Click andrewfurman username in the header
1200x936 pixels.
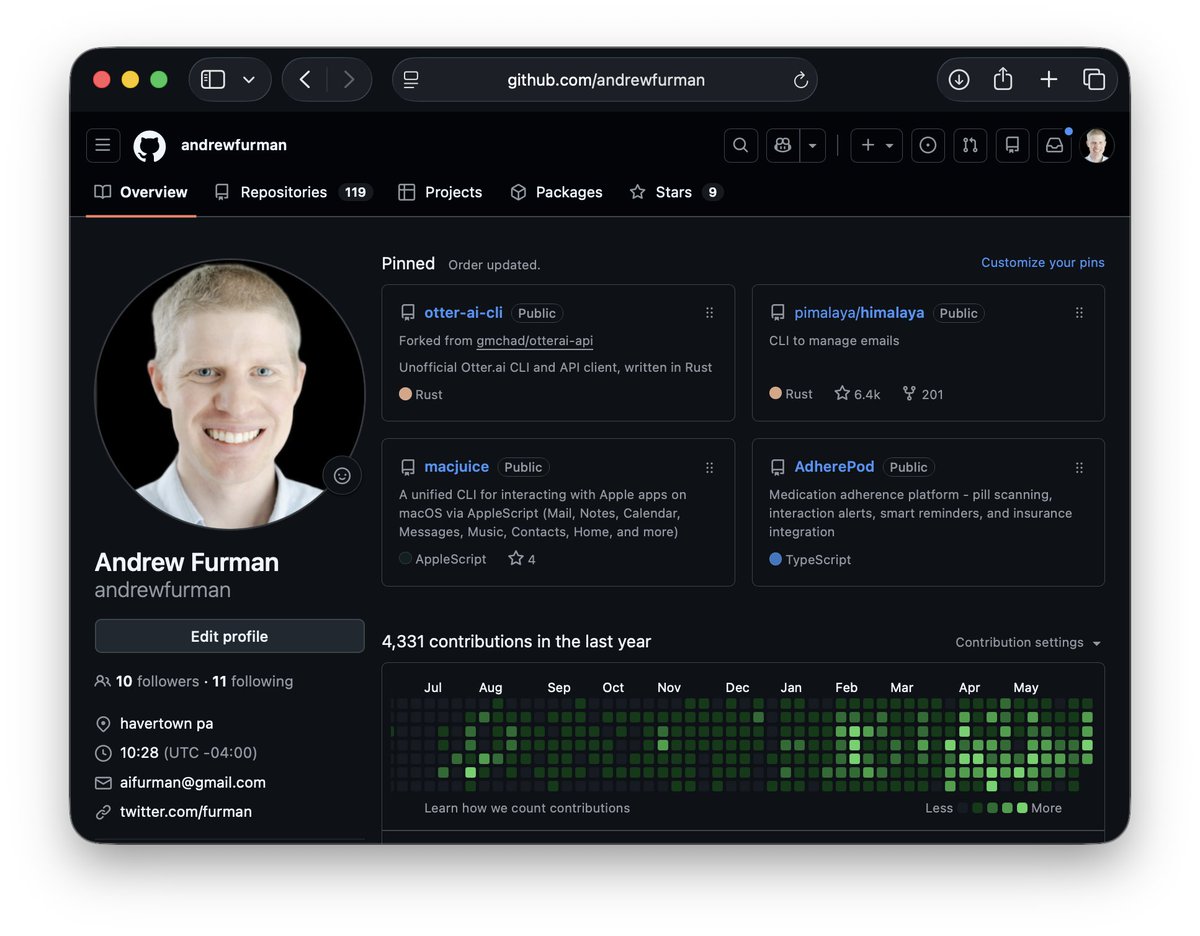234,145
